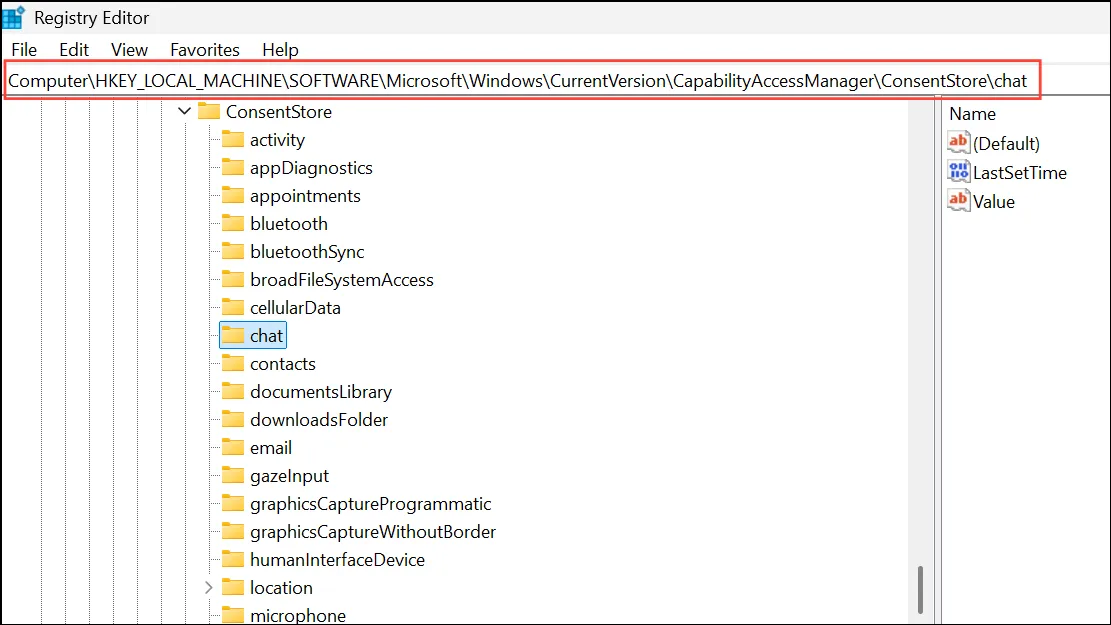Image resolution: width=1111 pixels, height=625 pixels.
Task: Select the cellularData key
Action: click(295, 308)
